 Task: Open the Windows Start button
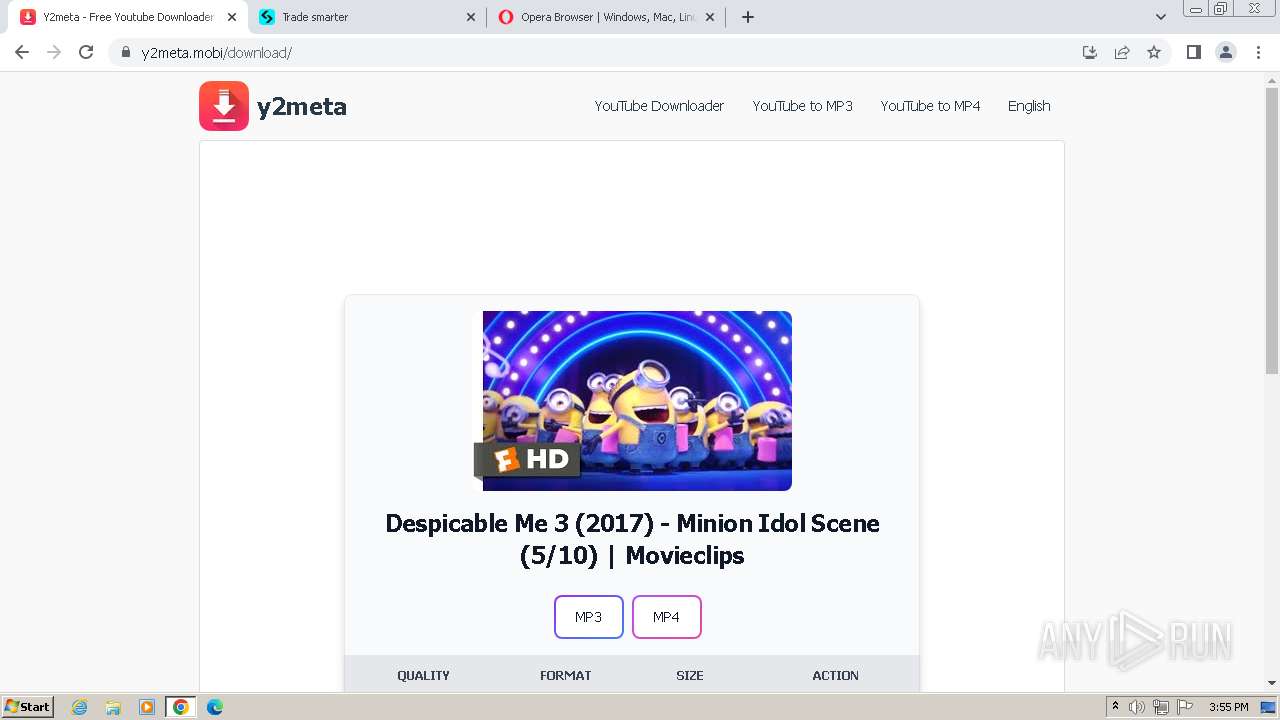pyautogui.click(x=27, y=707)
